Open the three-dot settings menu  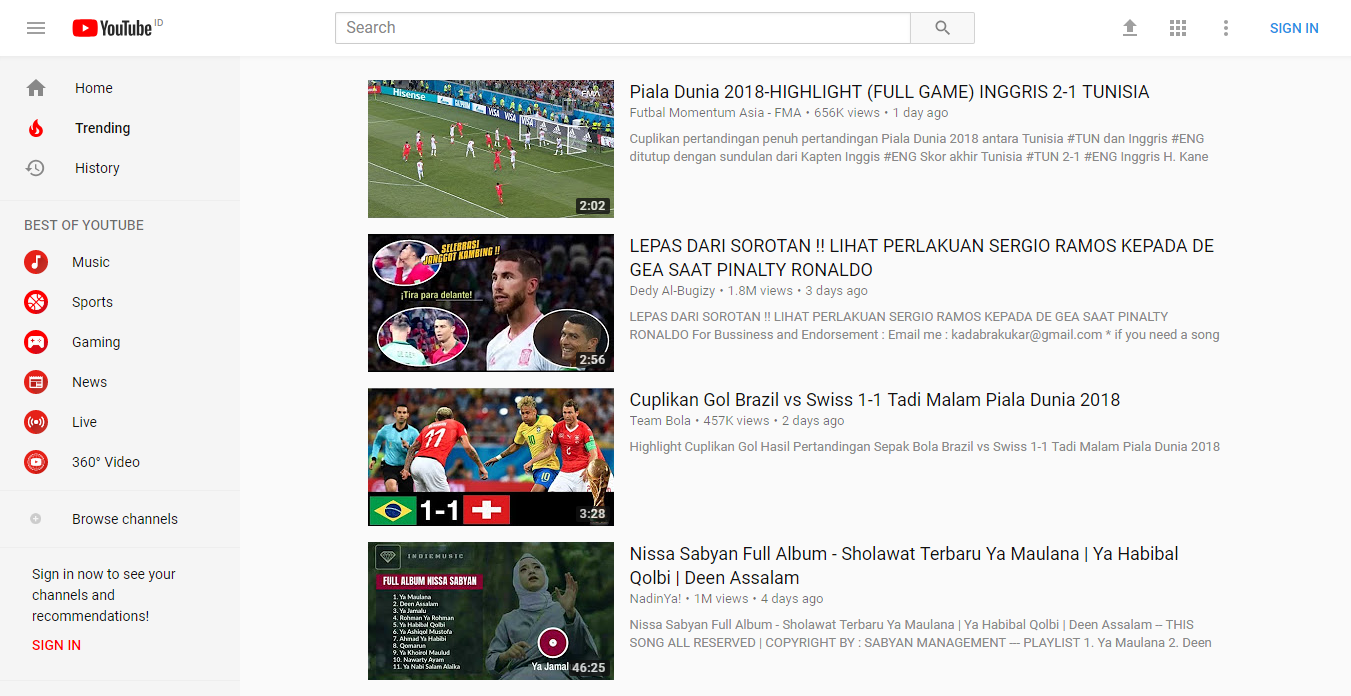[x=1226, y=28]
